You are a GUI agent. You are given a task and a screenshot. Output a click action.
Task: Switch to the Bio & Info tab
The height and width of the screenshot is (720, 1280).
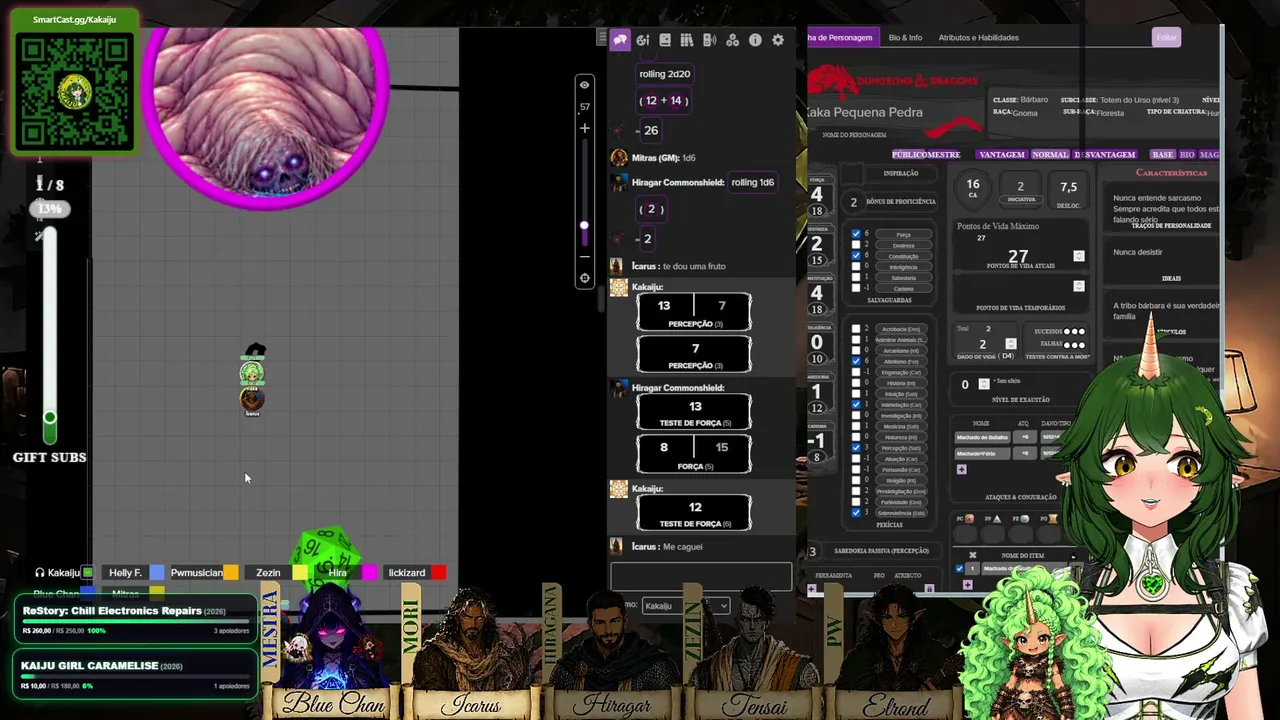[x=905, y=38]
